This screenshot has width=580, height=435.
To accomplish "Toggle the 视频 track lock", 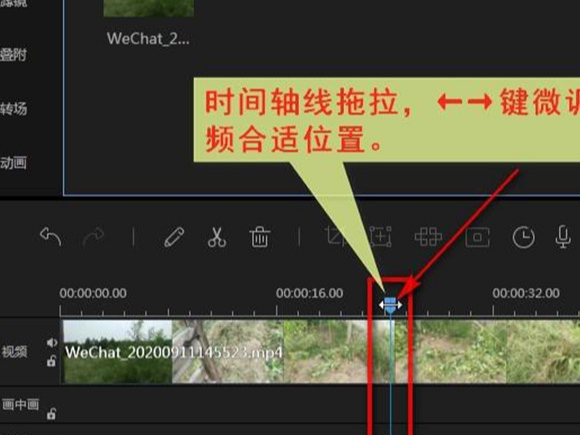I will click(x=51, y=361).
